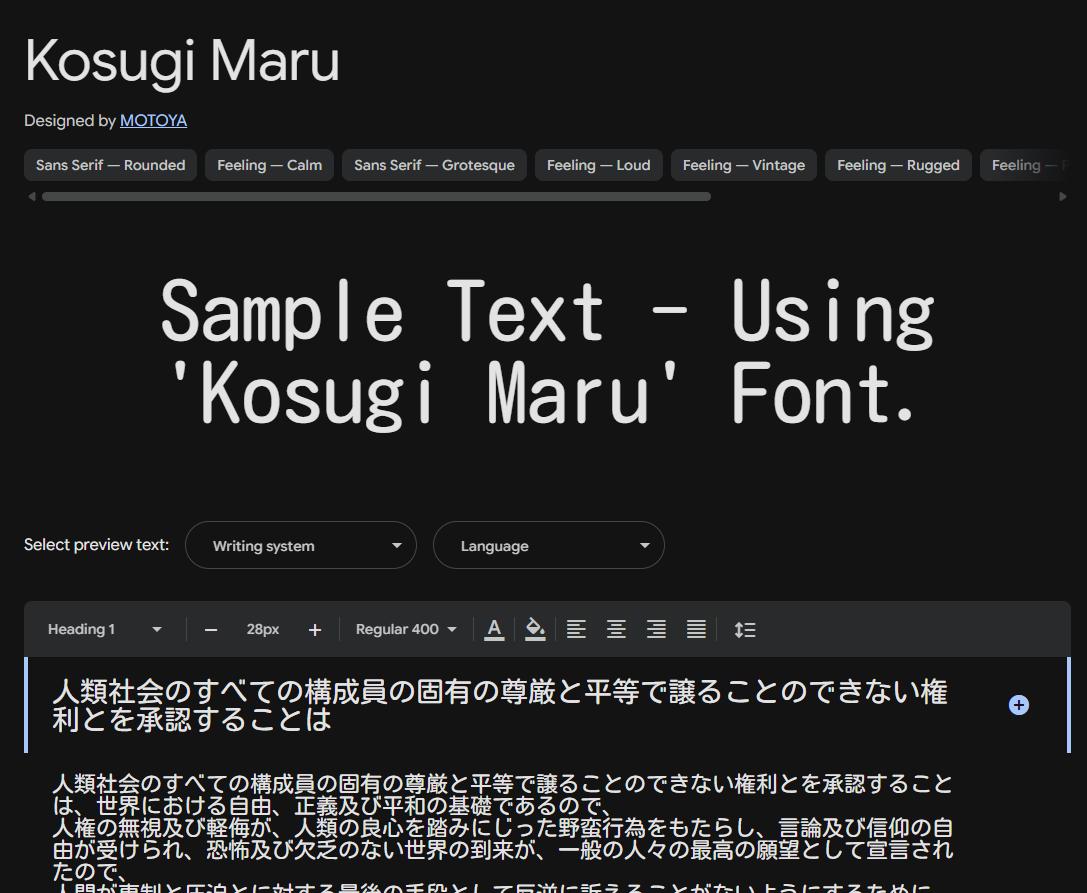Open the line spacing control
This screenshot has width=1087, height=893.
click(745, 630)
